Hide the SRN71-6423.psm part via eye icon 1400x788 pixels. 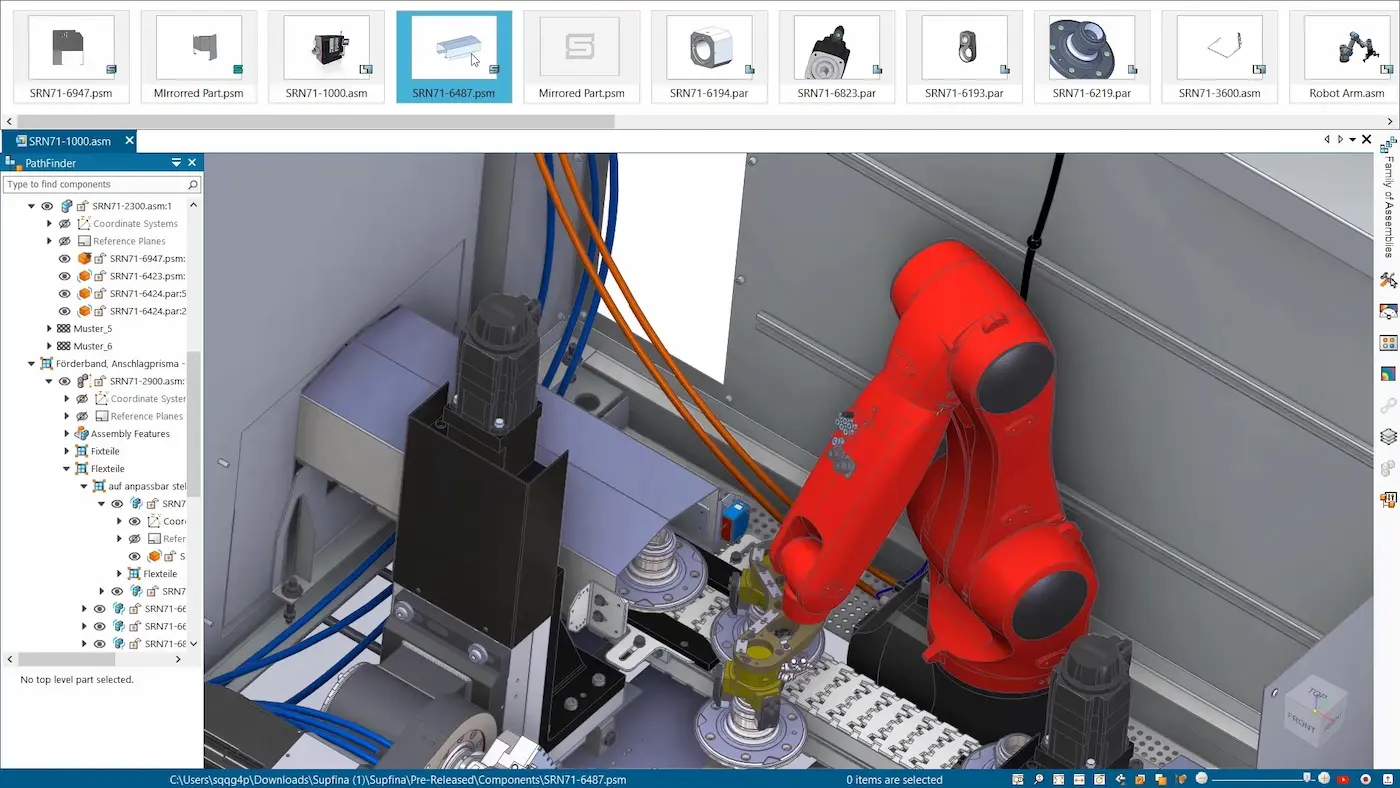[65, 276]
